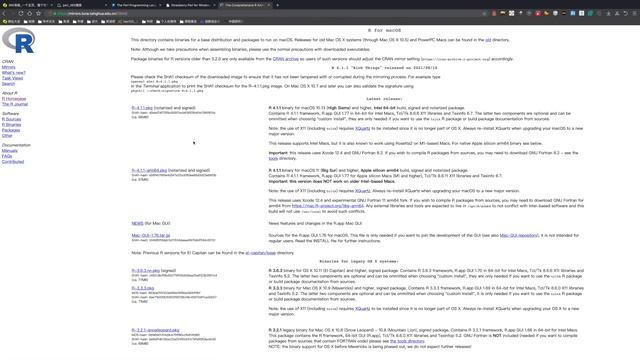Viewport: 640px width, 360px height.
Task: Download R-4.1.1.pkg for Intel Macs
Action: [x=142, y=108]
